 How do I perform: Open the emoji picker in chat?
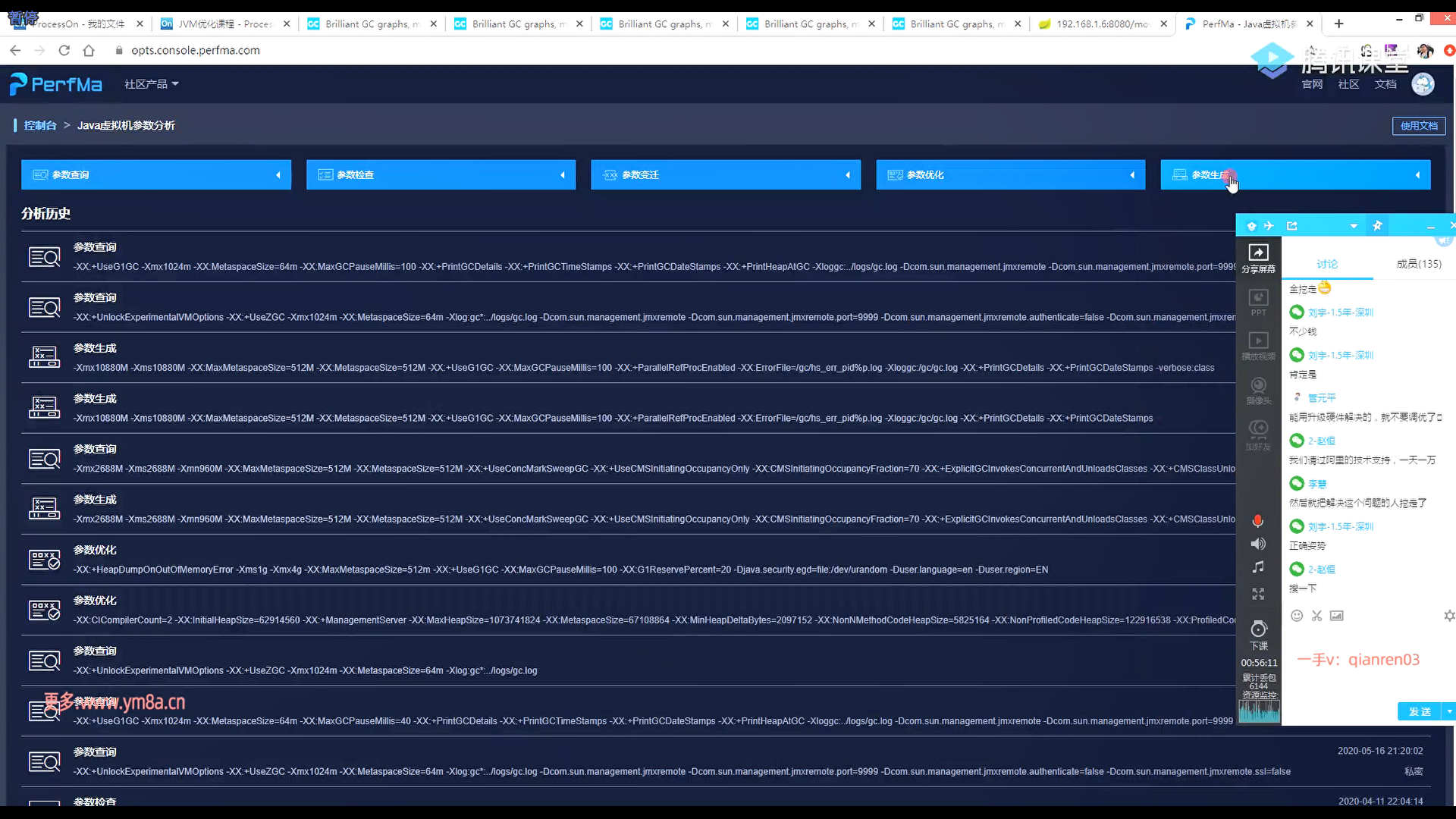tap(1297, 616)
